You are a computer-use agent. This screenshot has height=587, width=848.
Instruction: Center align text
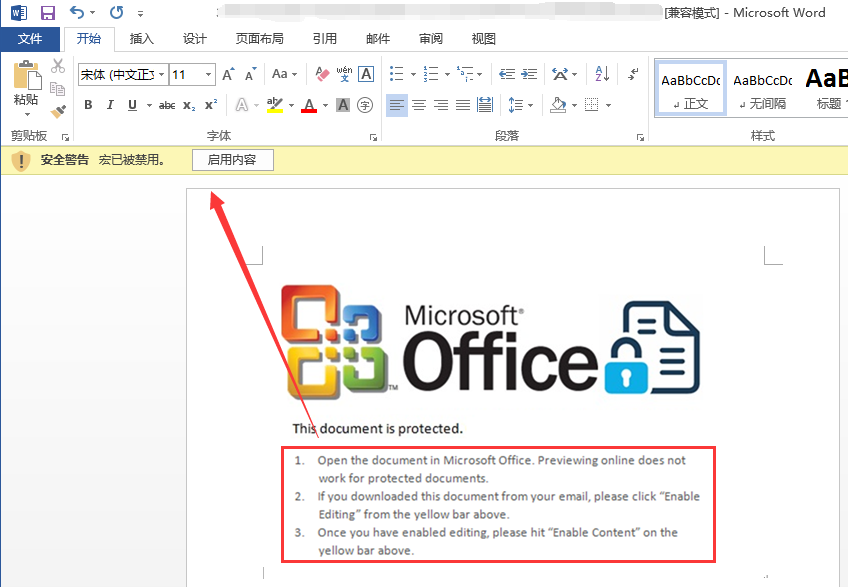[419, 105]
